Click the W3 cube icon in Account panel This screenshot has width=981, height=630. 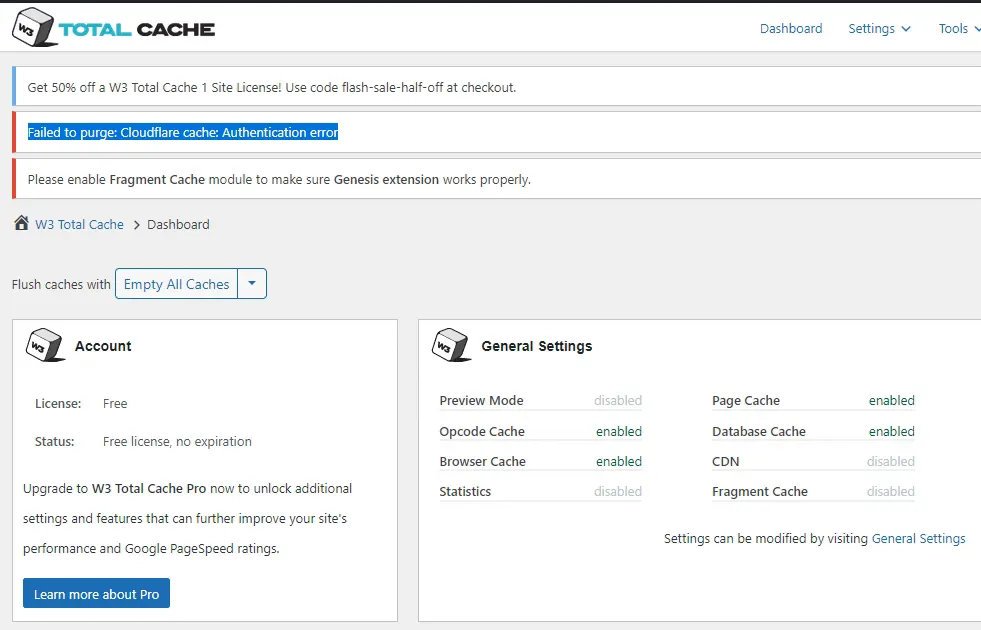pyautogui.click(x=45, y=345)
